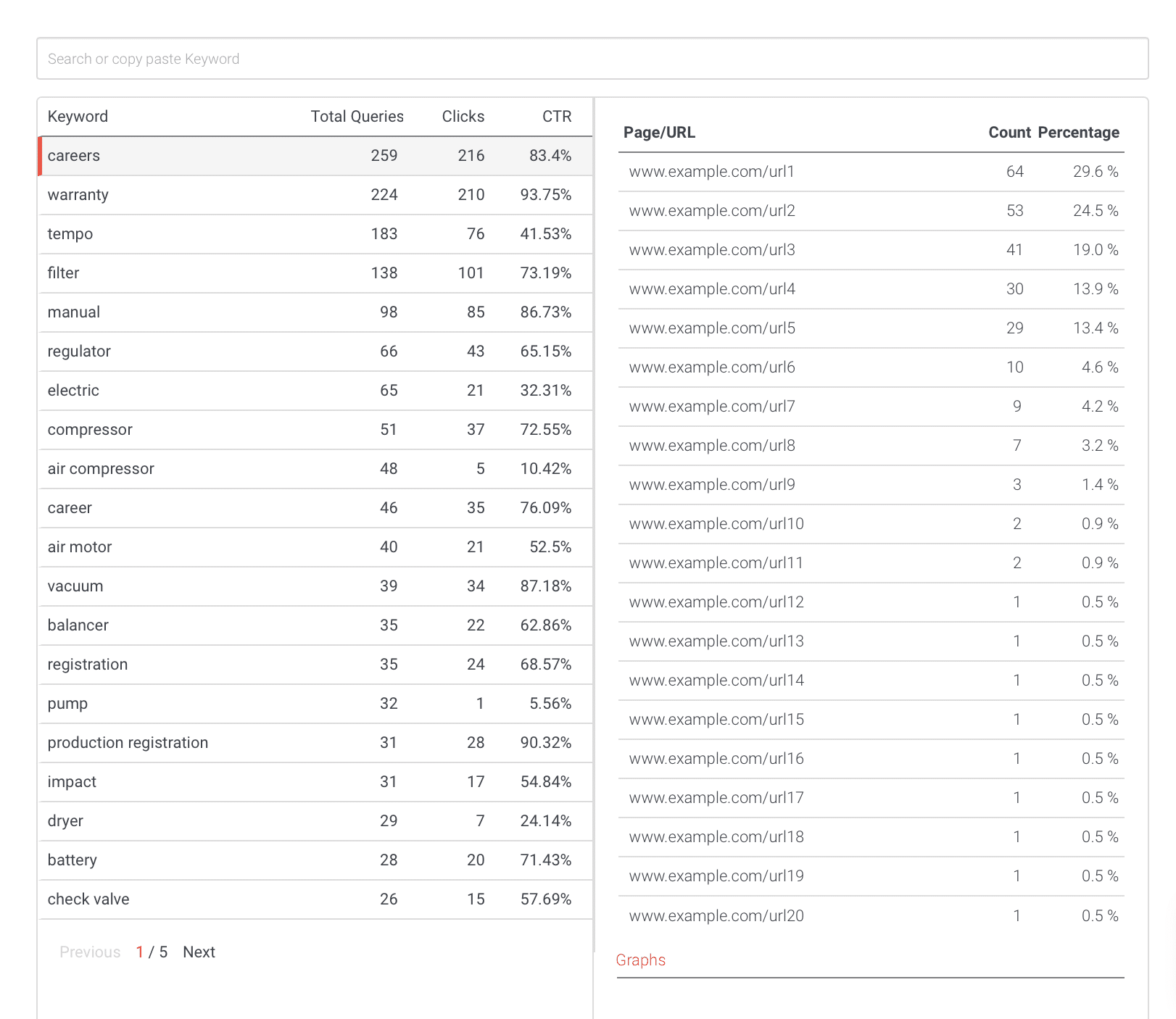Select the pump keyword row
1176x1019 pixels.
(x=315, y=704)
